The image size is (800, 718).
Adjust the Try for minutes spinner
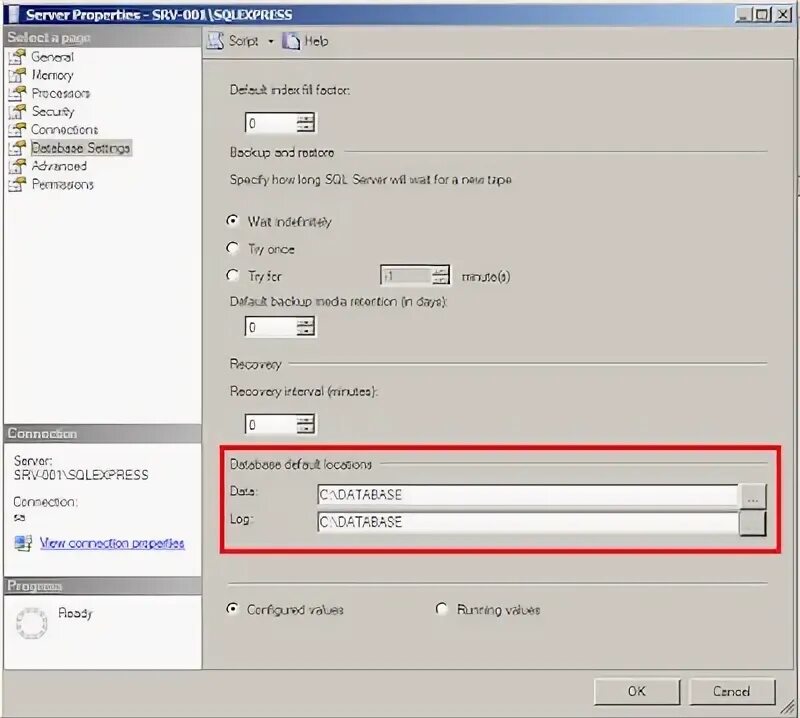click(x=440, y=276)
